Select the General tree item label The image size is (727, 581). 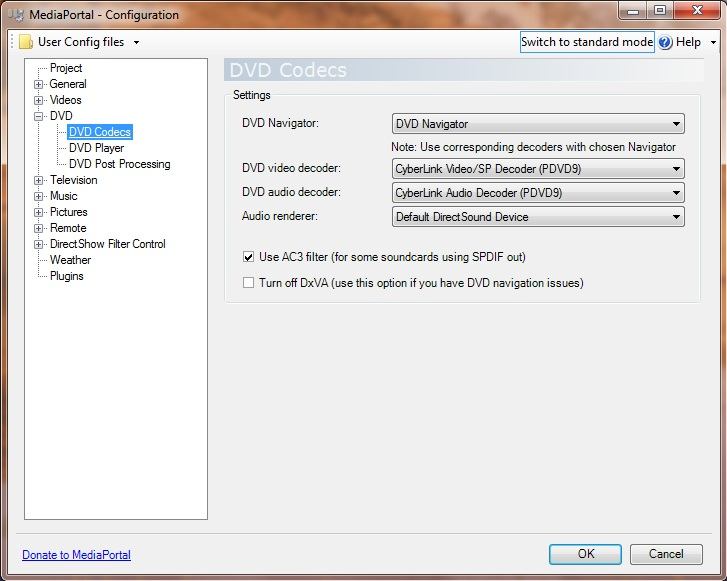(68, 84)
